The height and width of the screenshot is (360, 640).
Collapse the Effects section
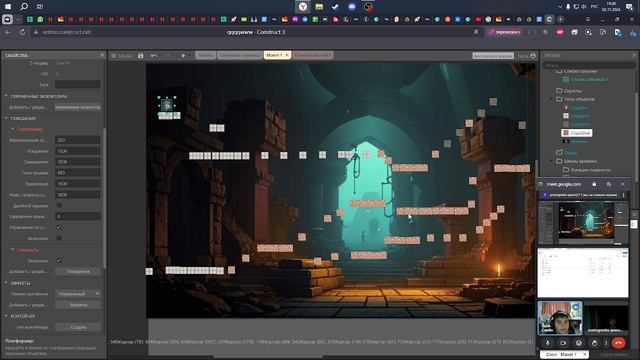click(x=6, y=282)
